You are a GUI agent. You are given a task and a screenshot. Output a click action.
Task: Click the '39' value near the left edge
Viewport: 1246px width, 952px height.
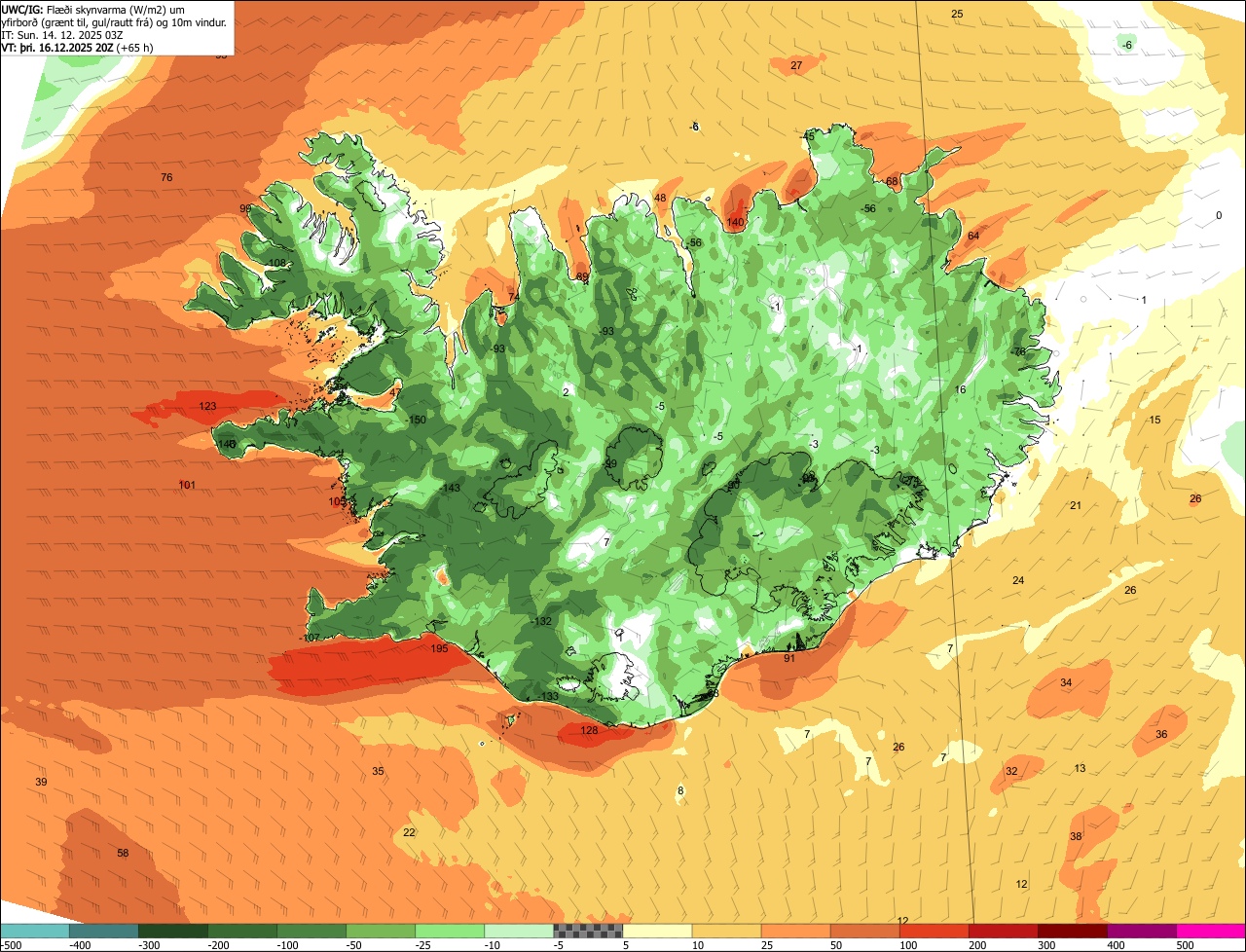pyautogui.click(x=41, y=782)
